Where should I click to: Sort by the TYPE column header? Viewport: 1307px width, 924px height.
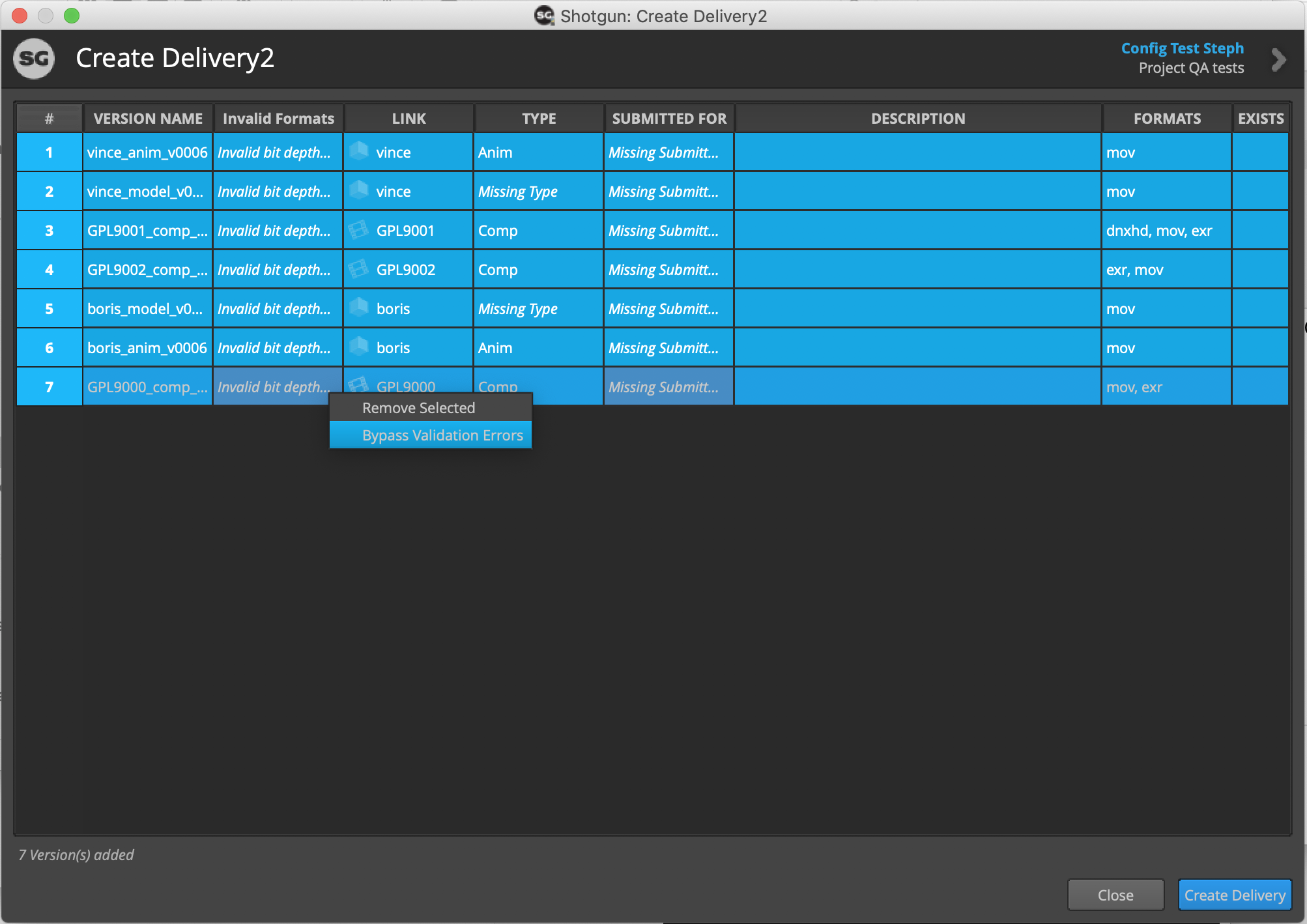[x=539, y=119]
